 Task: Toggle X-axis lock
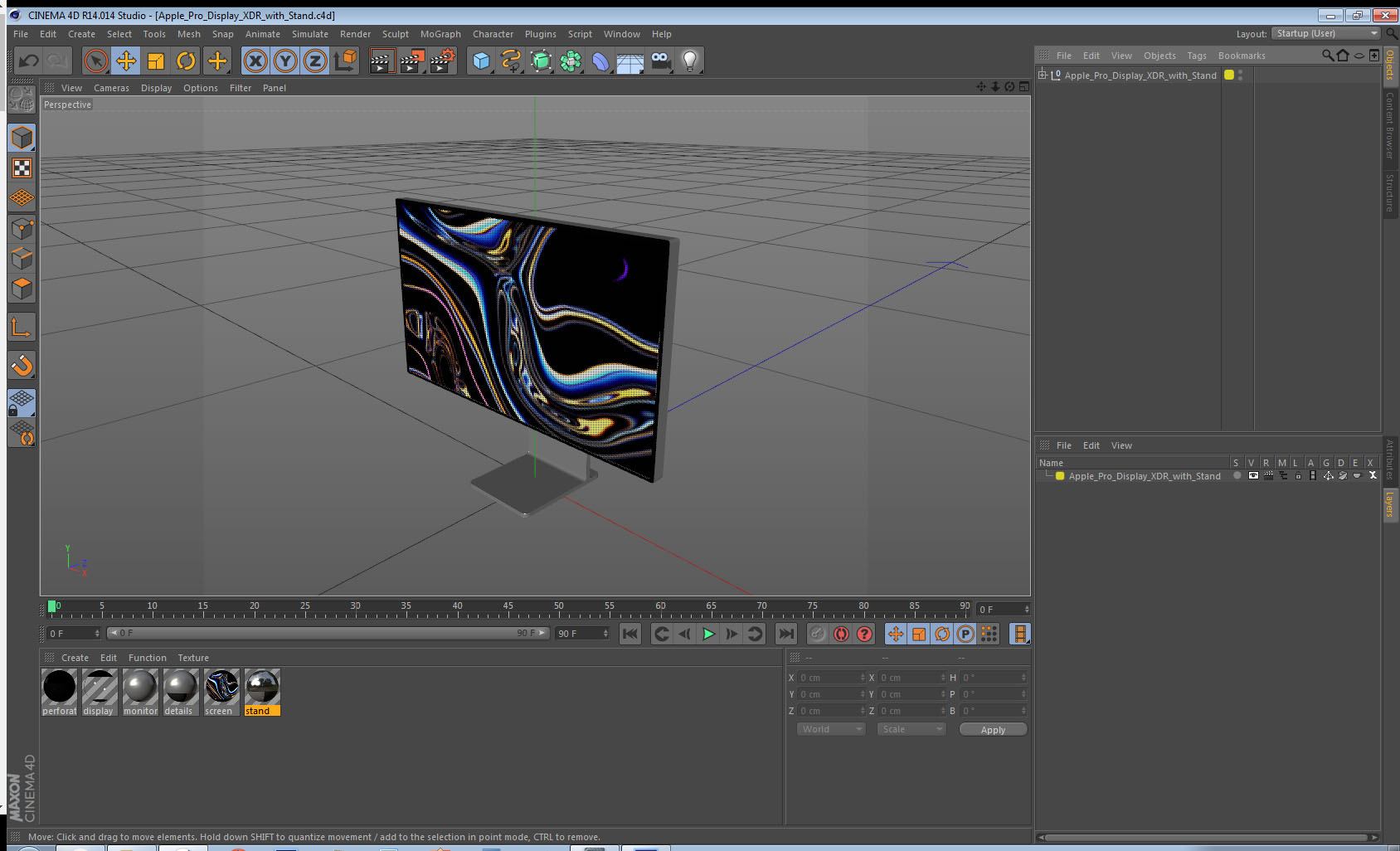255,61
